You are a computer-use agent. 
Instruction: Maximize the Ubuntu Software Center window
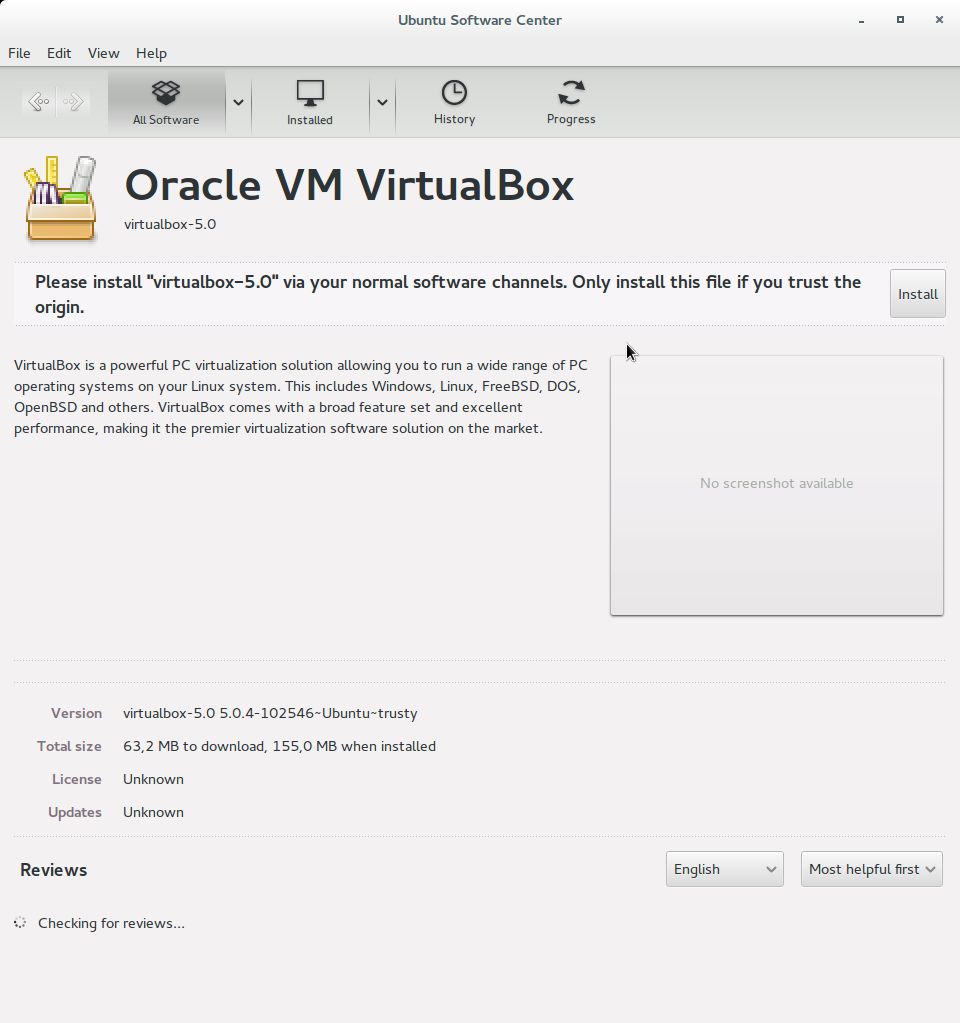pos(900,20)
